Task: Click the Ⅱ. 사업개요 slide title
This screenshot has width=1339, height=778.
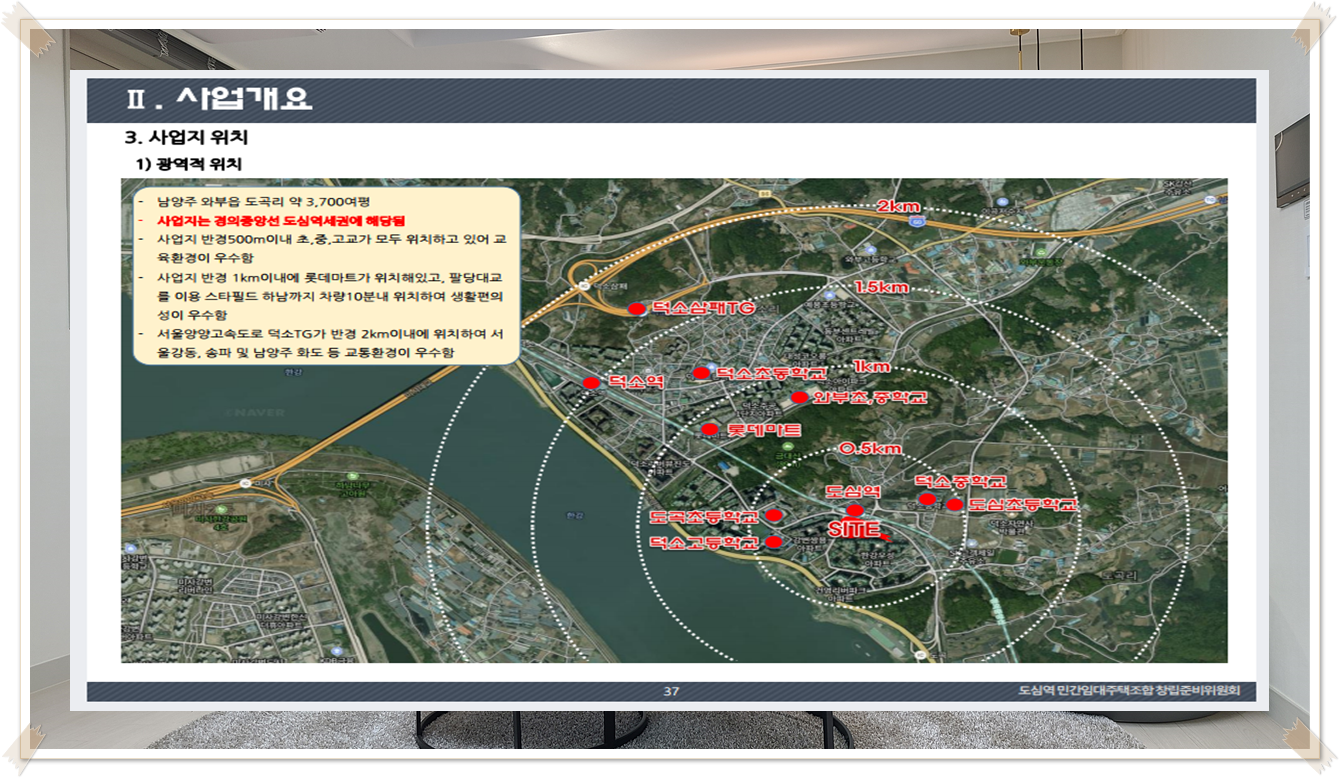Action: click(220, 99)
